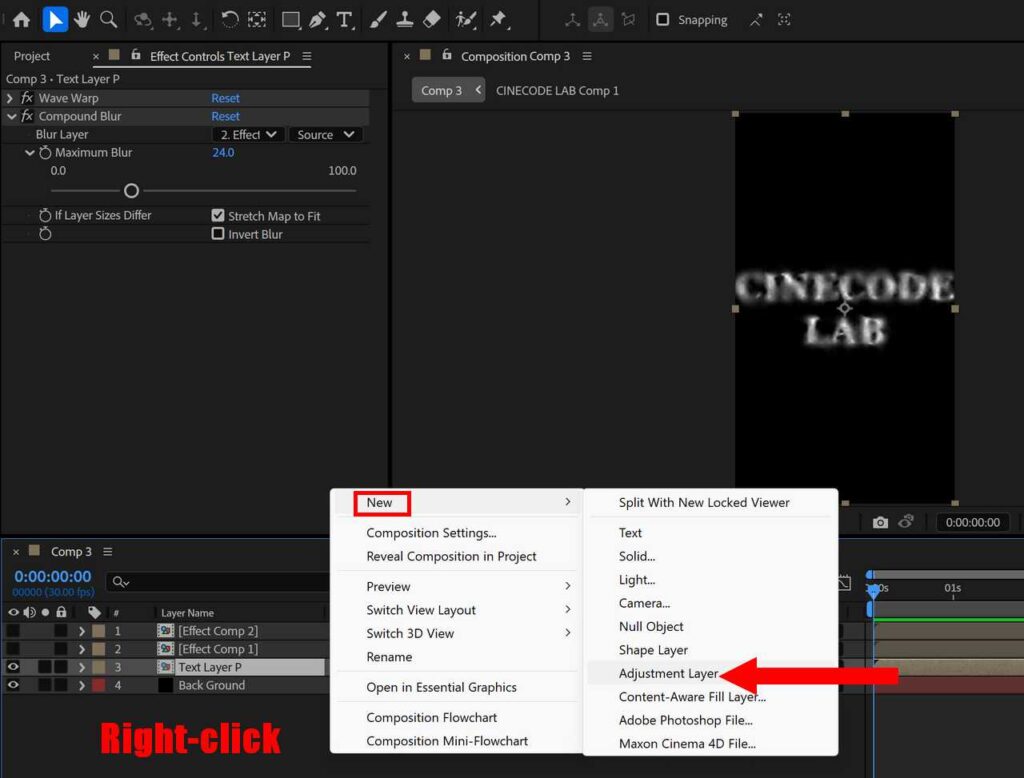
Task: Toggle the Compound Blur fx switch
Action: click(27, 116)
